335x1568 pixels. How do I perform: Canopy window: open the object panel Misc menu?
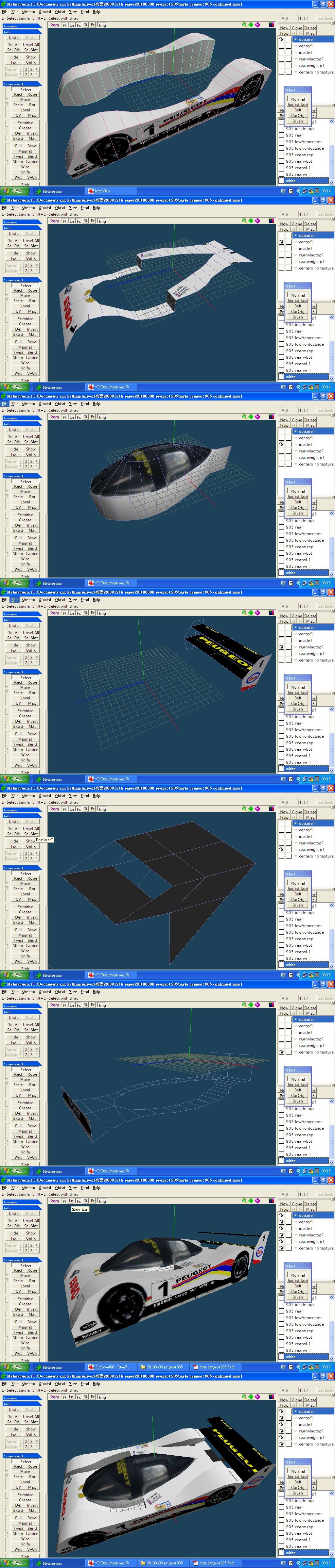pyautogui.click(x=311, y=425)
